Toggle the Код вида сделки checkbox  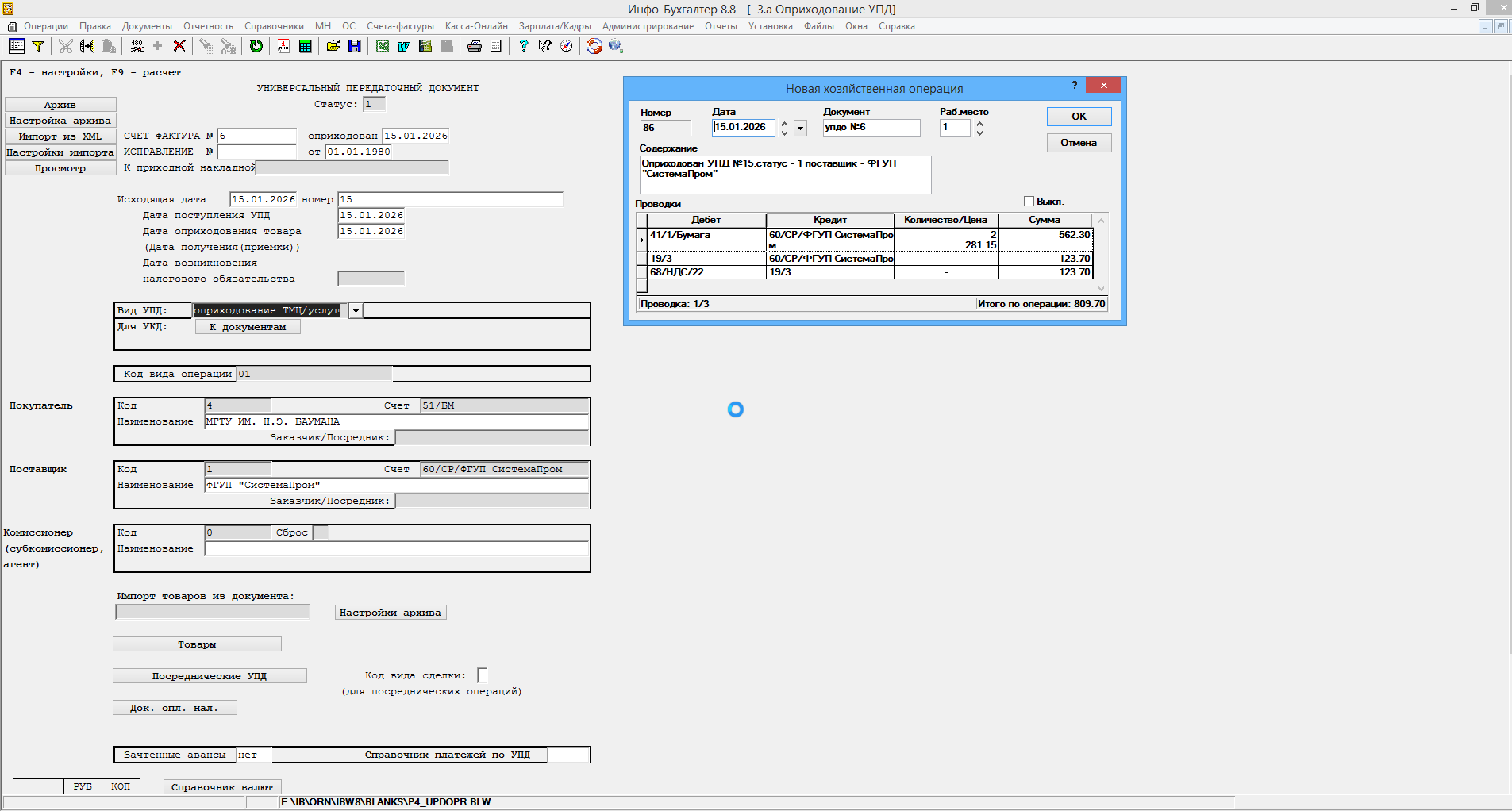pos(482,675)
